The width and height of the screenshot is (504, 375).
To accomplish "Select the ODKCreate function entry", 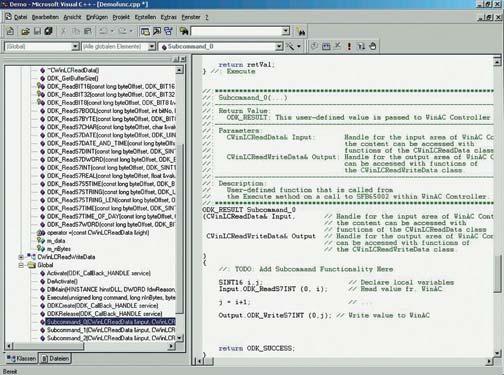I will tap(103, 306).
